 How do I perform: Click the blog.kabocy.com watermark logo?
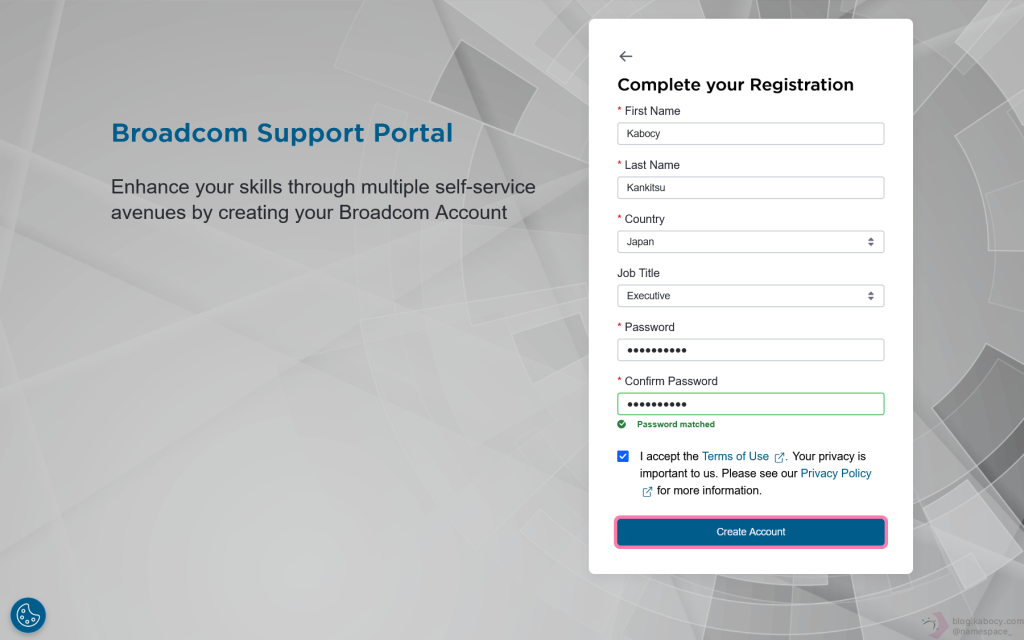(x=935, y=625)
